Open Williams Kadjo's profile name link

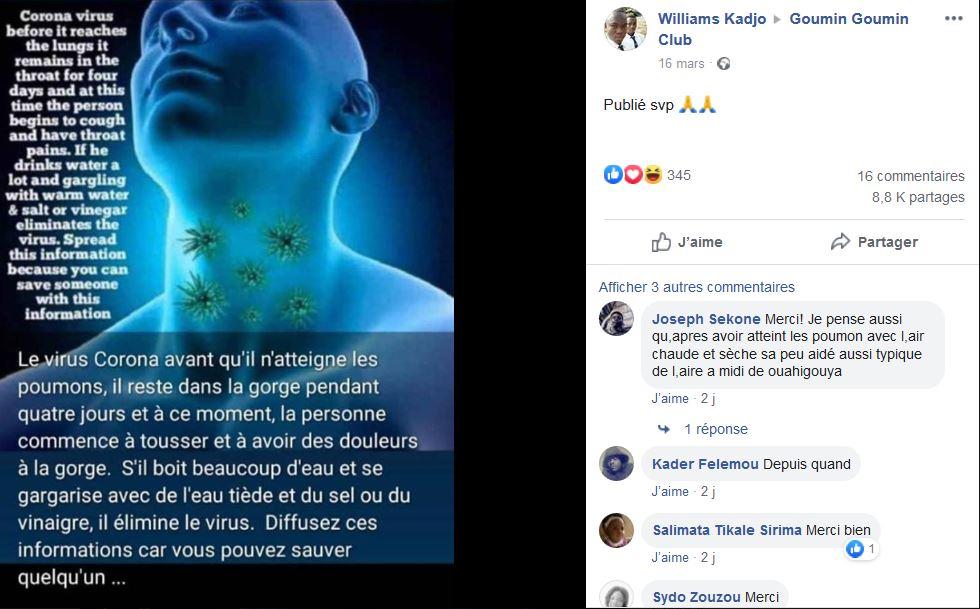point(712,19)
